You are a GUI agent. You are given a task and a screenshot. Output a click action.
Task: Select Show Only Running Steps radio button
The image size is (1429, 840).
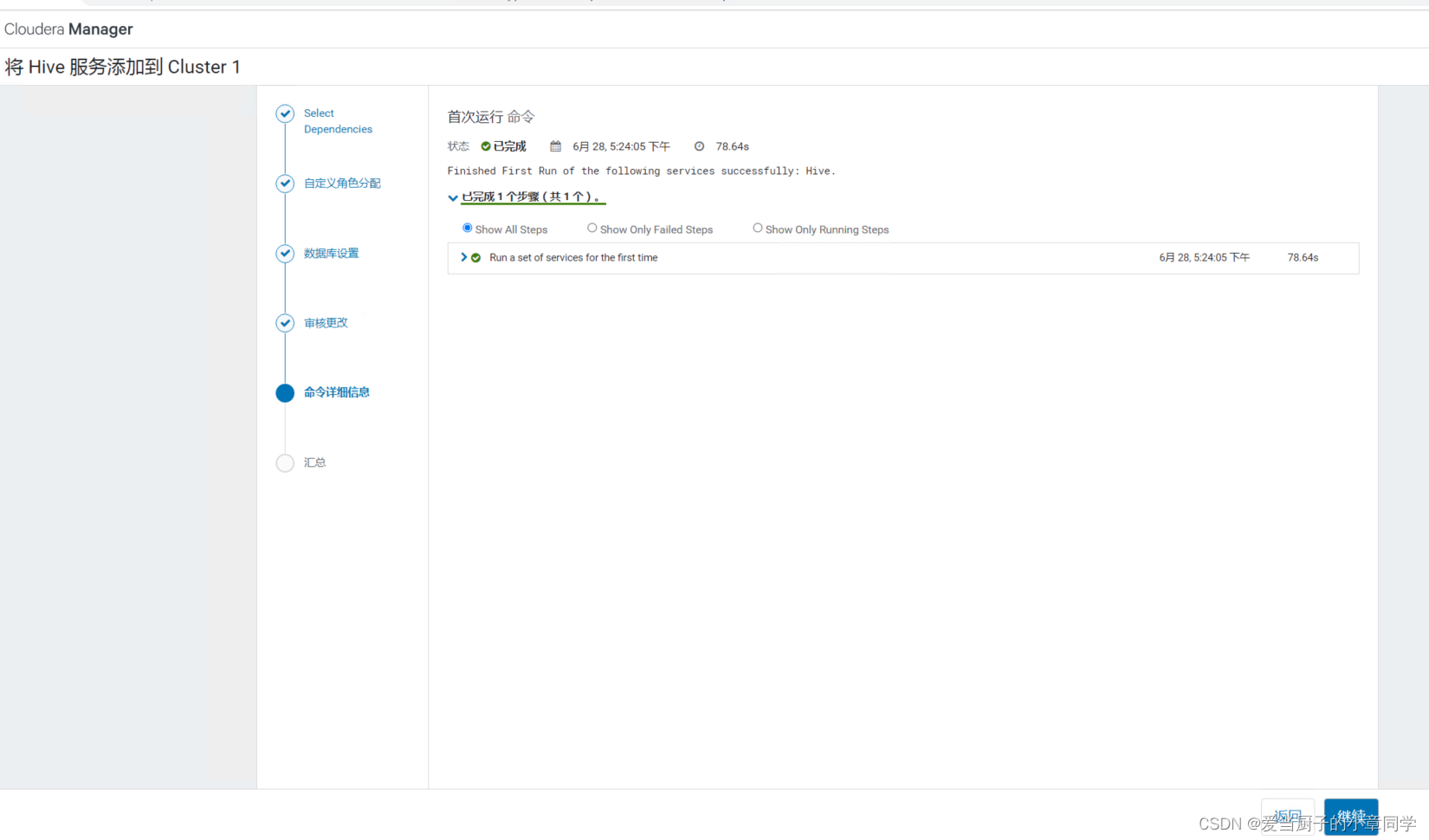pos(758,228)
